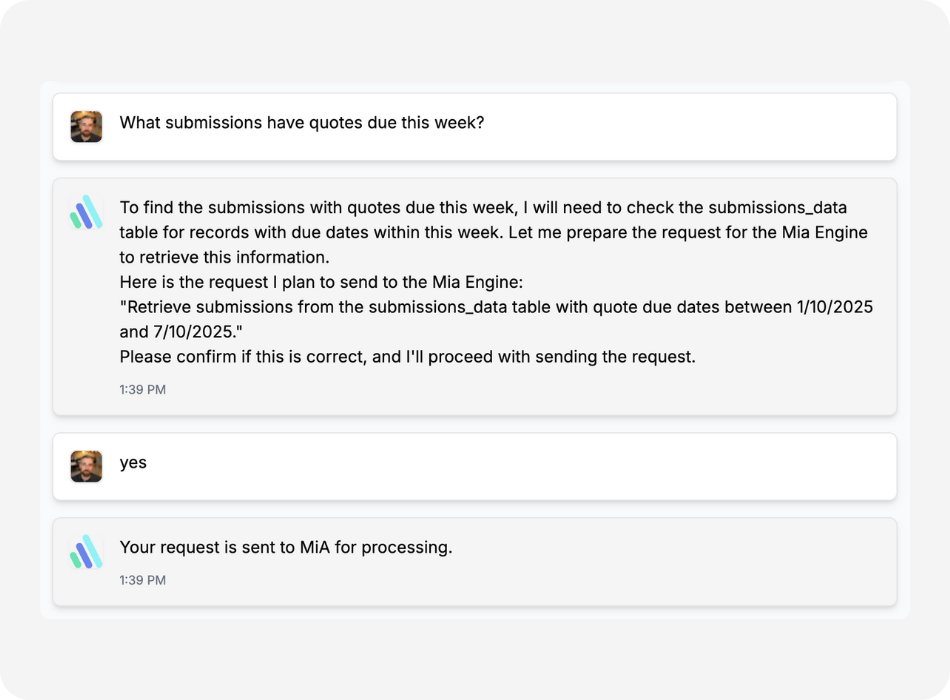Image resolution: width=950 pixels, height=700 pixels.
Task: Click empty space in the first user message card
Action: [691, 127]
